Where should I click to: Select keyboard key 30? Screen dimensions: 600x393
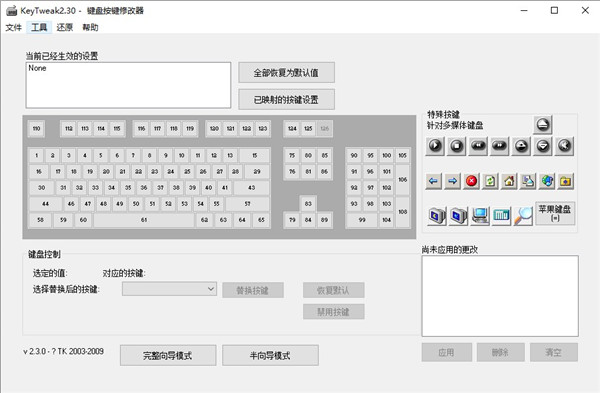[x=41, y=188]
